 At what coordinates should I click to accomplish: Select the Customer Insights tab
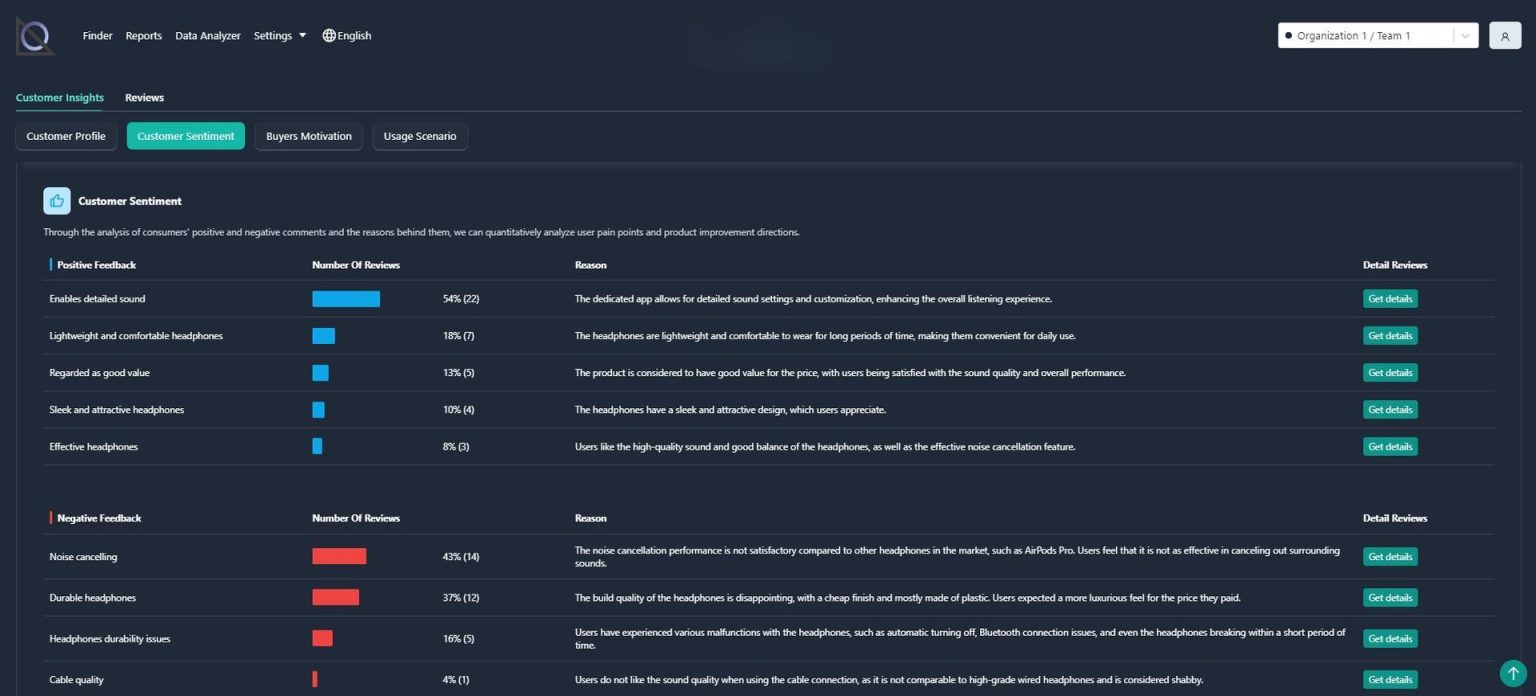click(59, 97)
